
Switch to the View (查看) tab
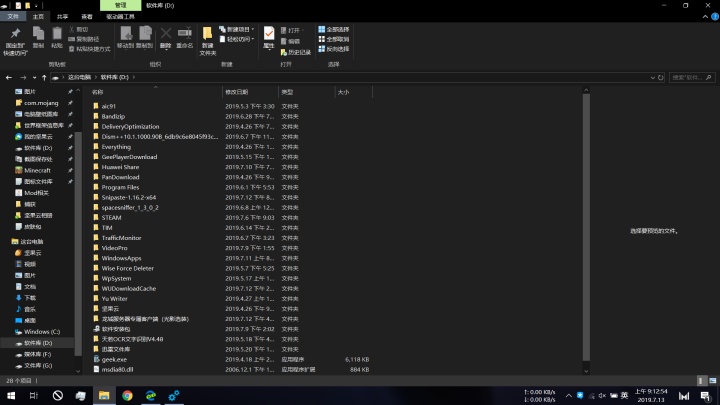[x=87, y=17]
